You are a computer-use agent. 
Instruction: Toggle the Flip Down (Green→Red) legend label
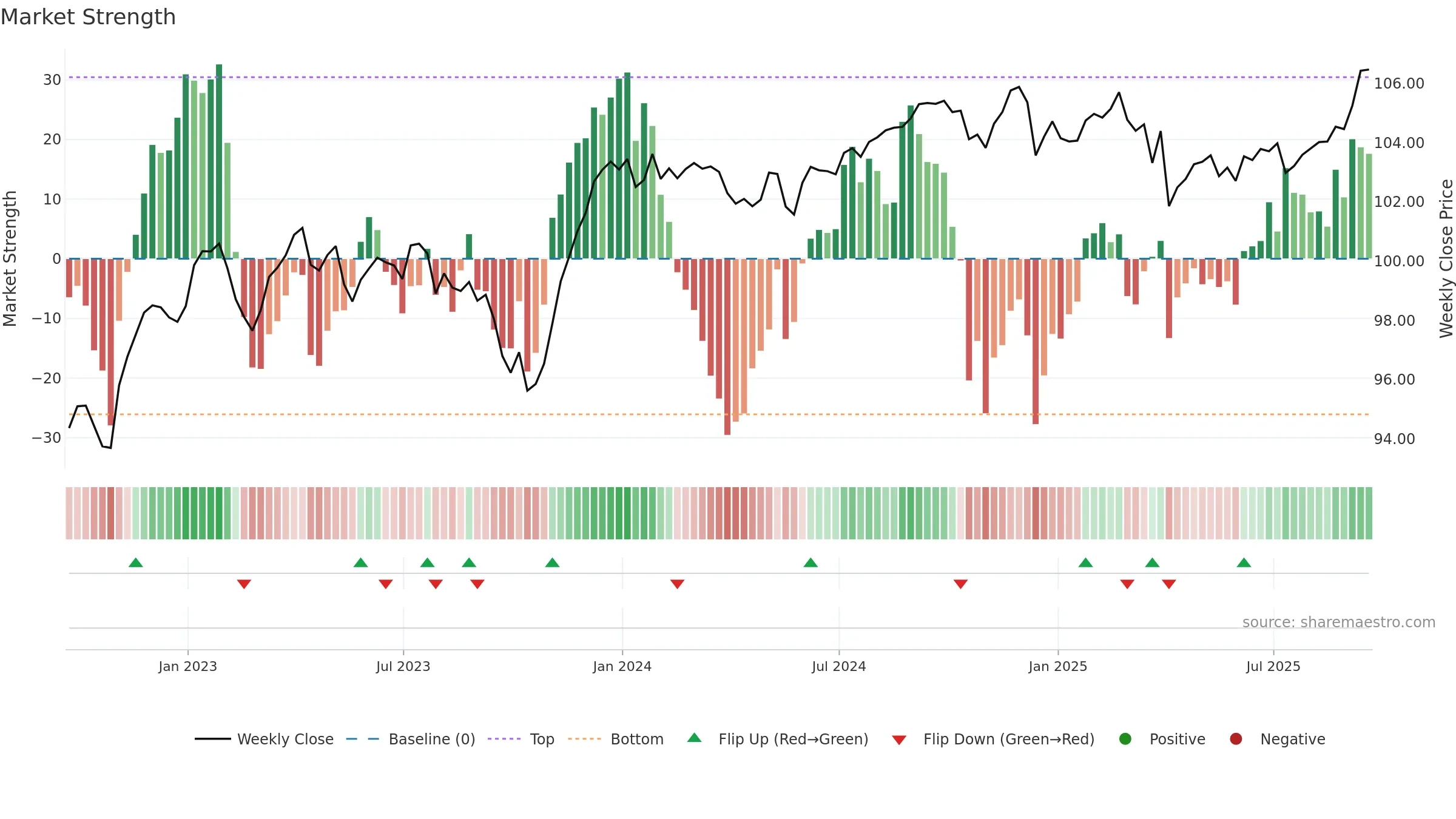(1009, 739)
